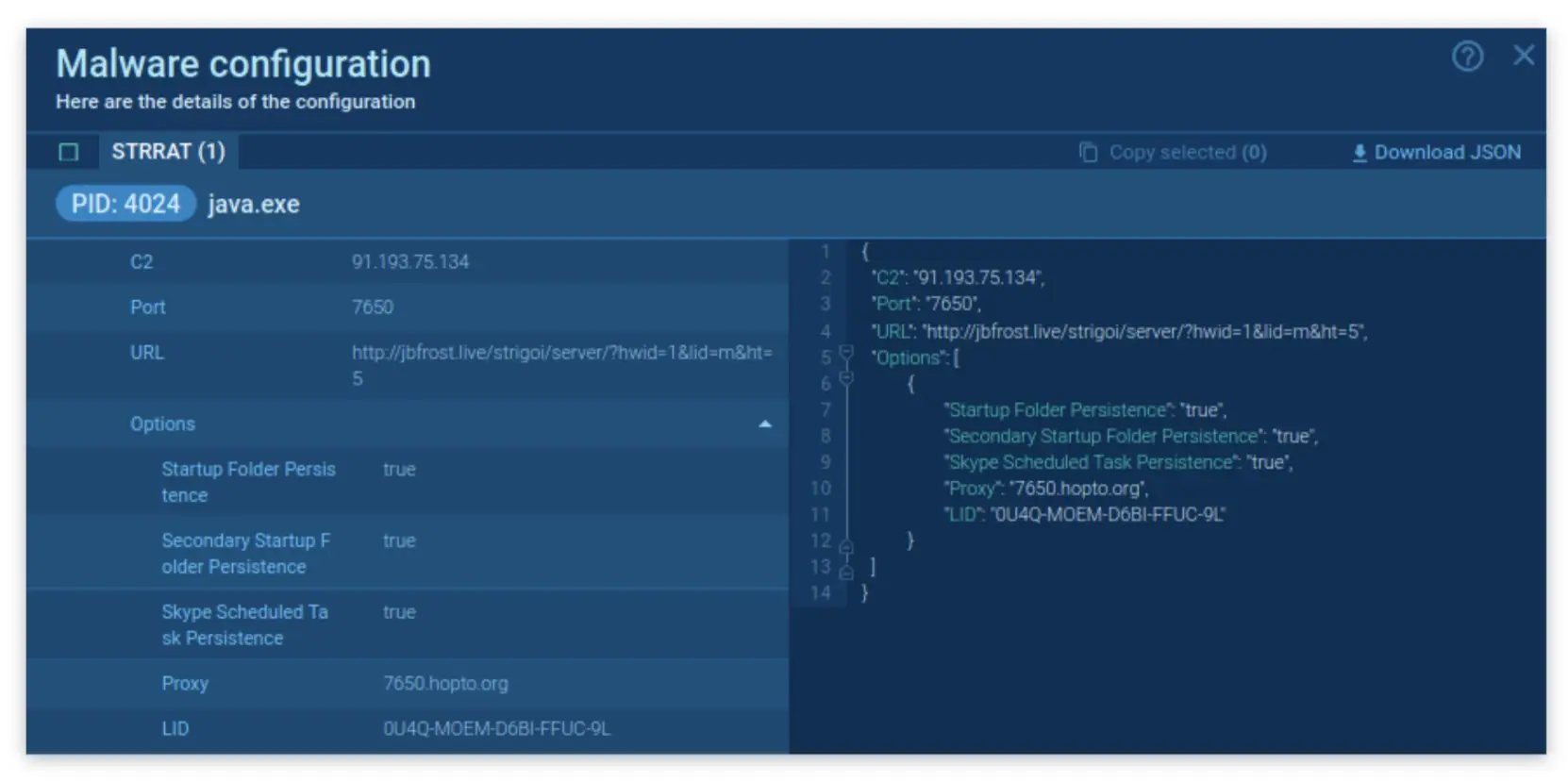Click JSON line 4 URL text
1568x781 pixels.
click(1119, 332)
